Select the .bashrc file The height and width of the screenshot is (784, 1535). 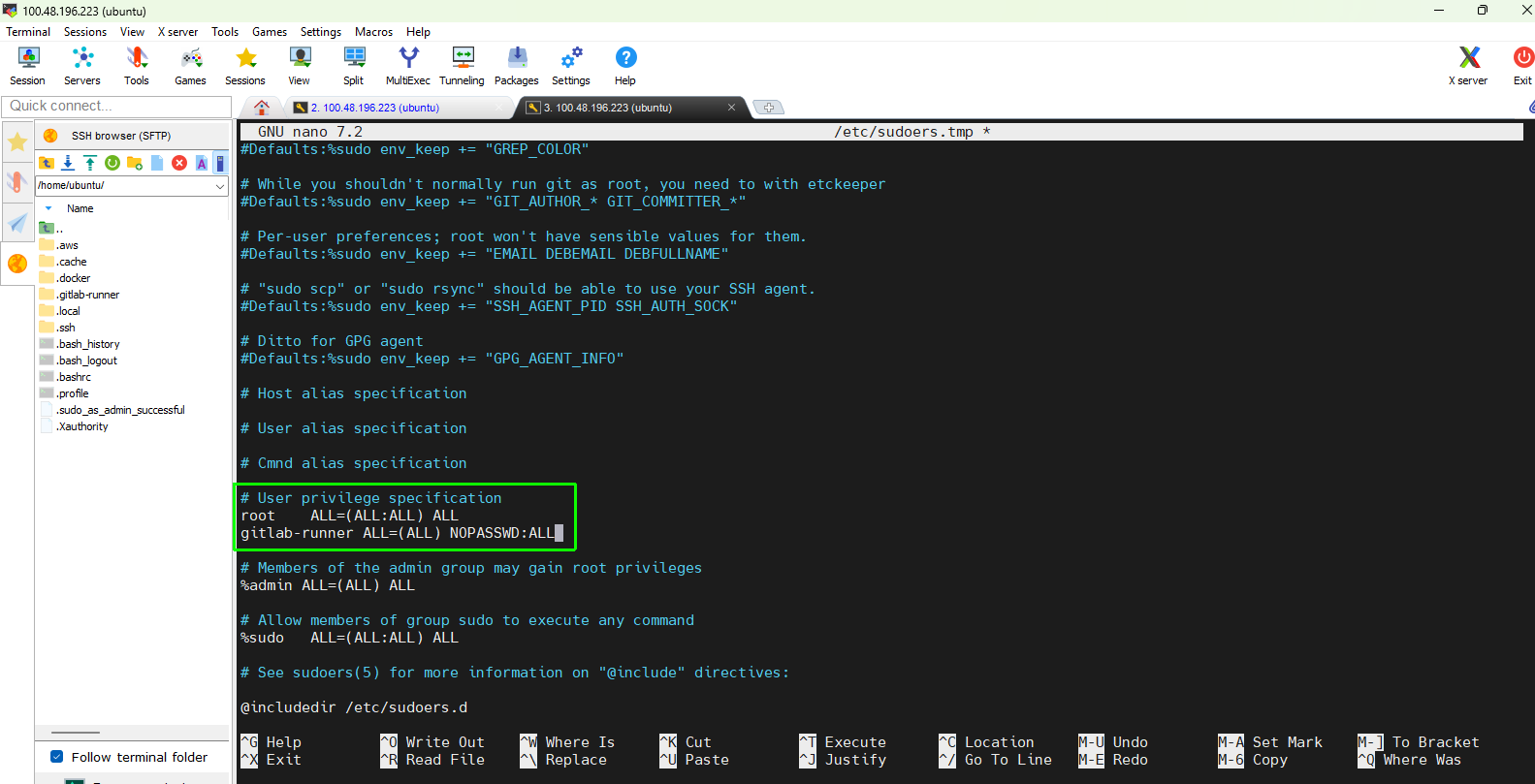(x=74, y=377)
